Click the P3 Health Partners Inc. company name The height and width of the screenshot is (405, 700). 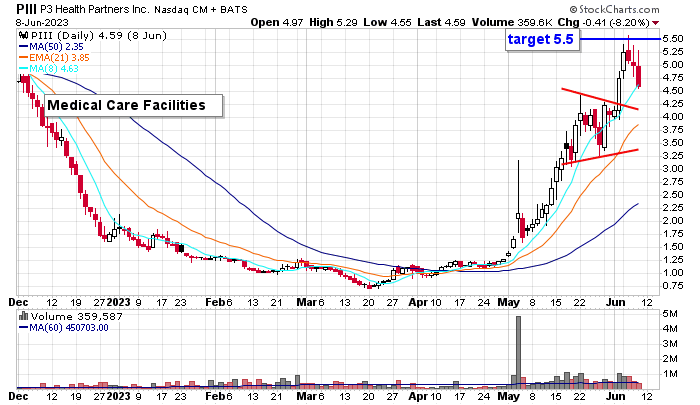[95, 9]
